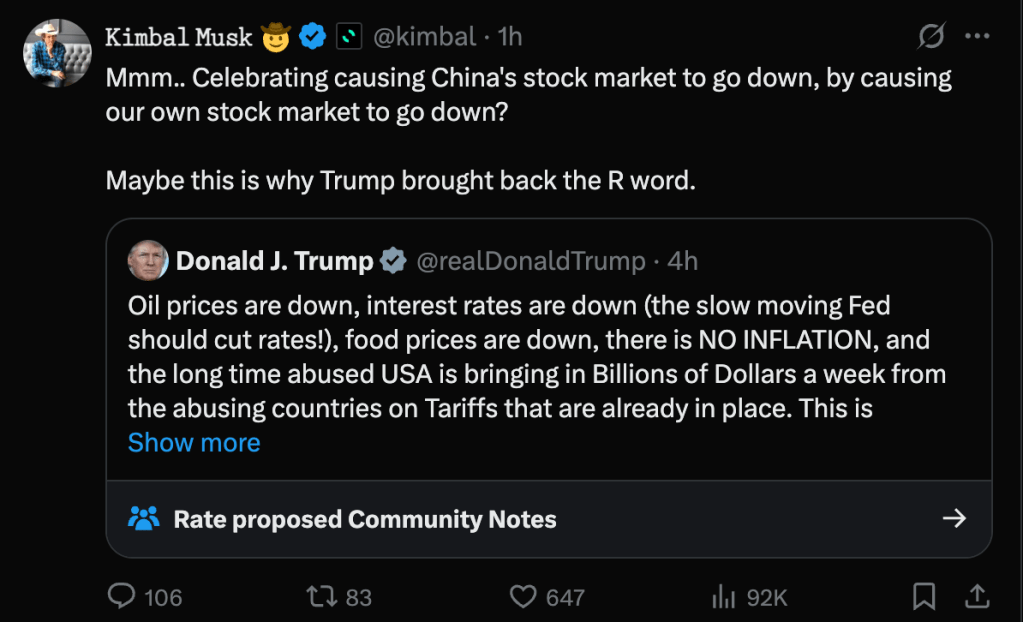Image resolution: width=1023 pixels, height=622 pixels.
Task: Open Kimbal Musk's profile picture
Action: (x=57, y=52)
